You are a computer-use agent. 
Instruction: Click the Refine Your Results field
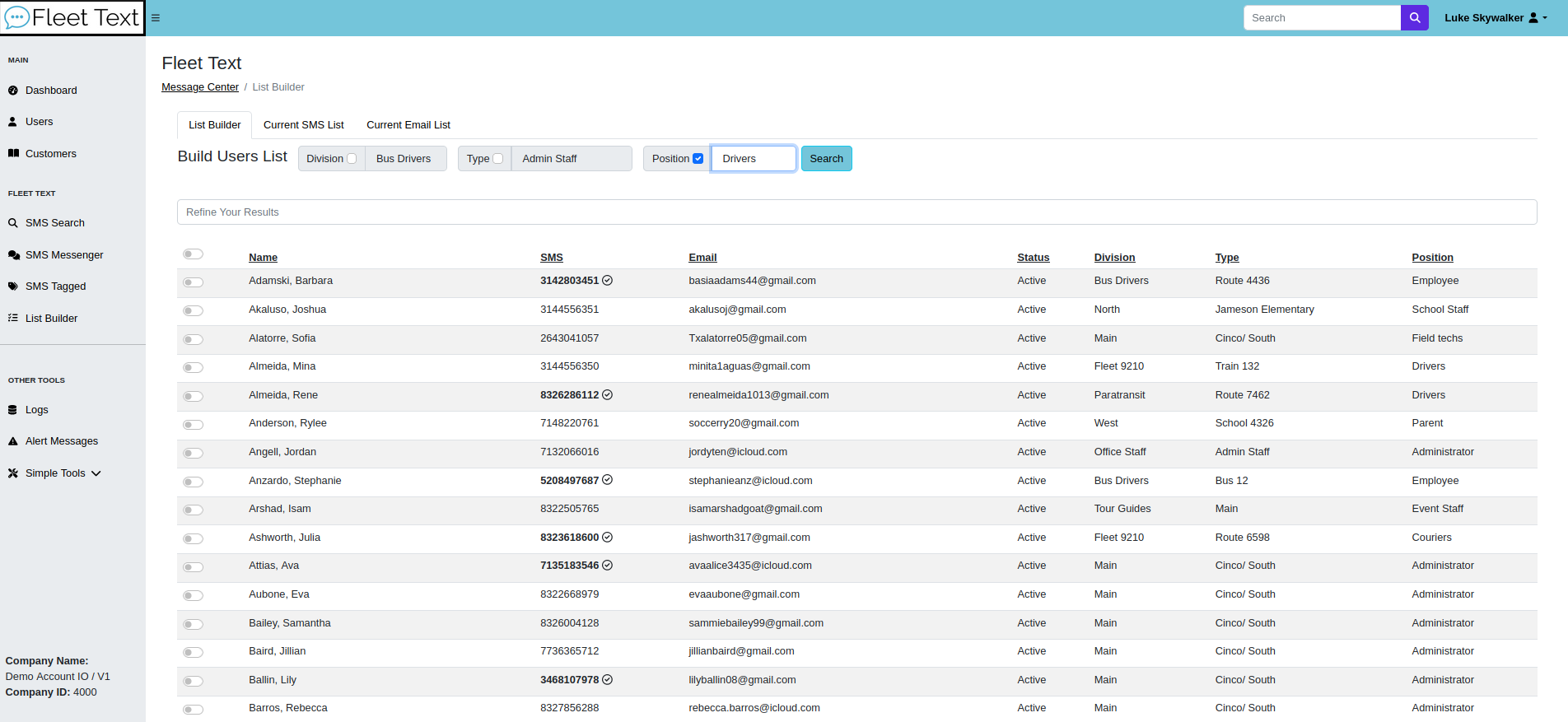(x=856, y=212)
